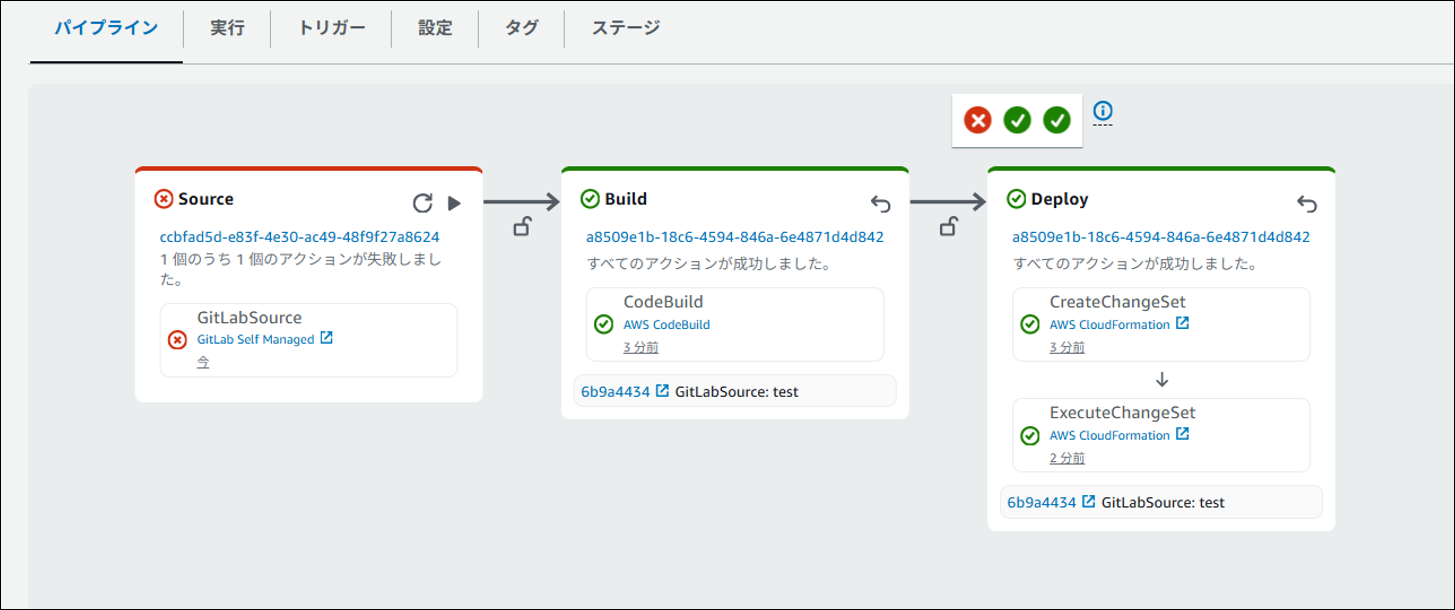Open Build execution ID a8509e1b link
1455x610 pixels.
click(x=735, y=237)
